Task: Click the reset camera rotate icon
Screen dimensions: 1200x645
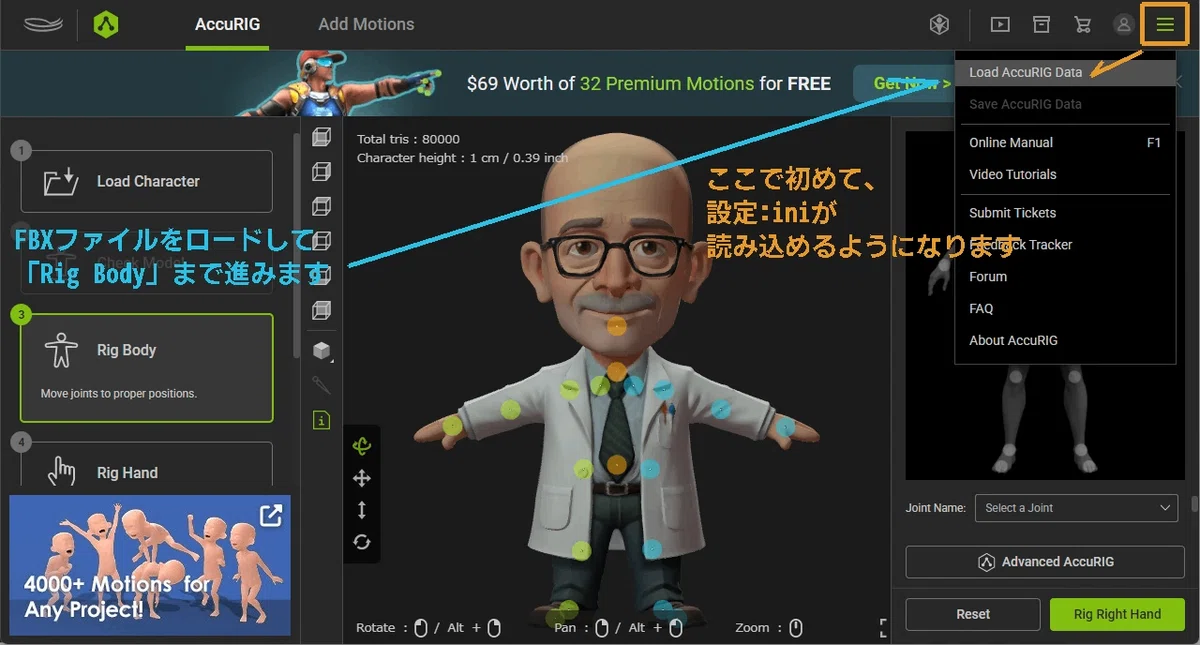Action: pos(362,542)
